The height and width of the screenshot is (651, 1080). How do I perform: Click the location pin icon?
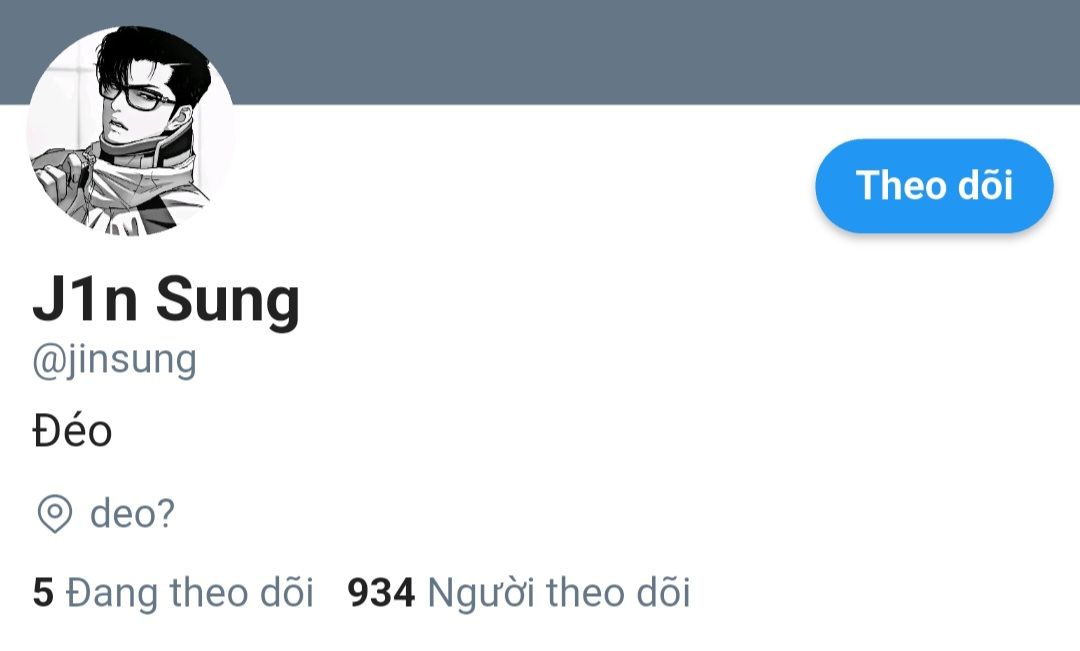pyautogui.click(x=54, y=514)
